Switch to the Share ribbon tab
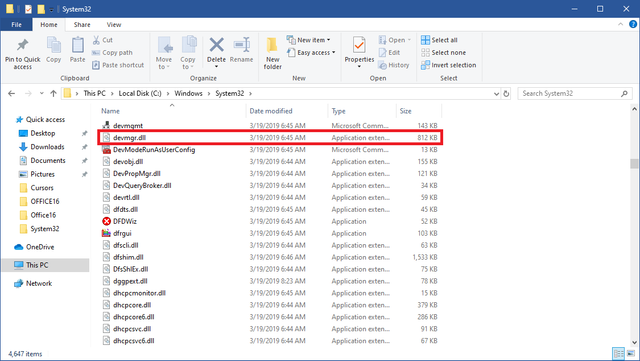Image resolution: width=640 pixels, height=361 pixels. tap(82, 25)
